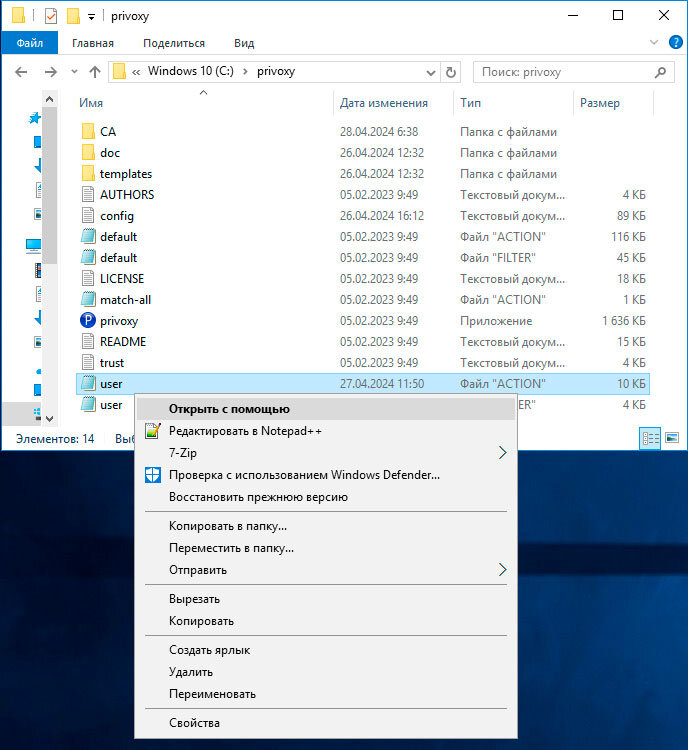Image resolution: width=688 pixels, height=750 pixels.
Task: Switch to details view icon
Action: (650, 438)
